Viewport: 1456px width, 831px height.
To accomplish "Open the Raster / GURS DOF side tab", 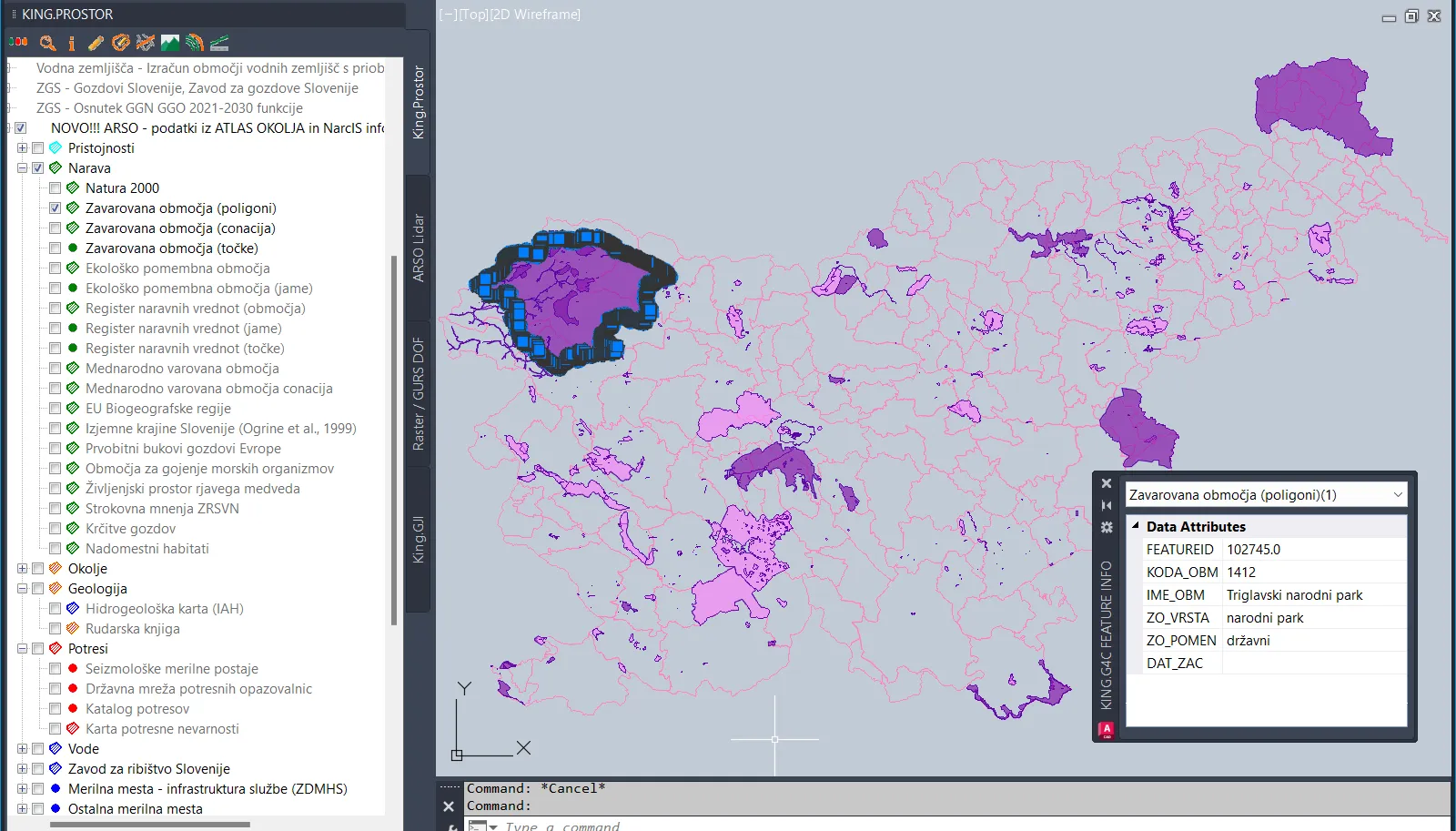I will (x=418, y=393).
